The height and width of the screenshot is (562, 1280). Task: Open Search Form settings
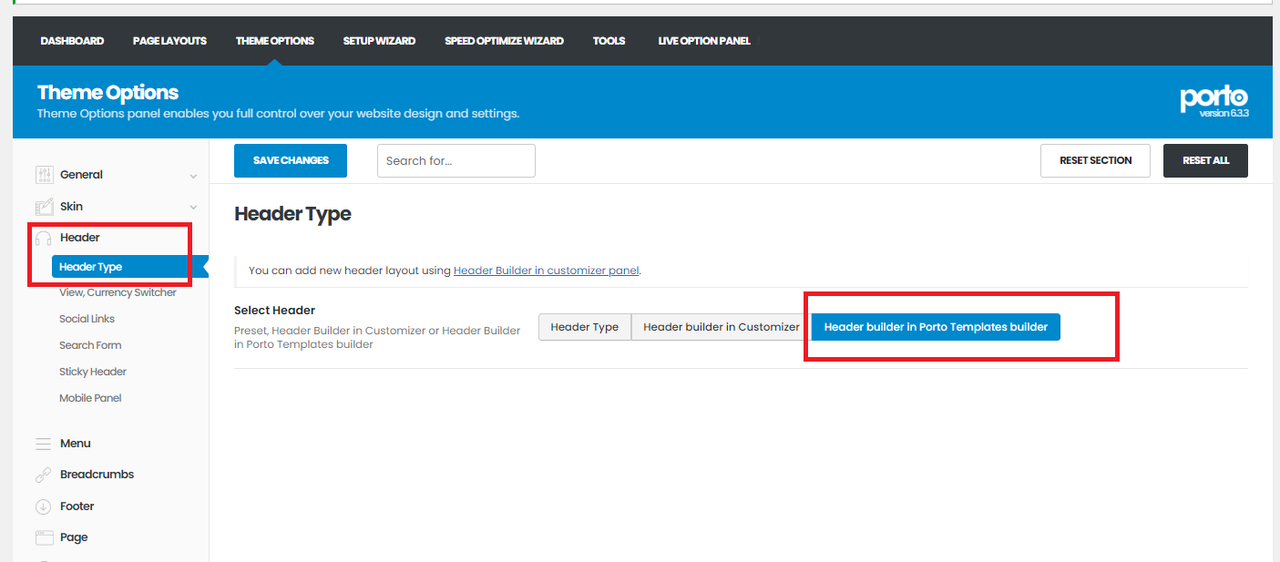[x=90, y=345]
